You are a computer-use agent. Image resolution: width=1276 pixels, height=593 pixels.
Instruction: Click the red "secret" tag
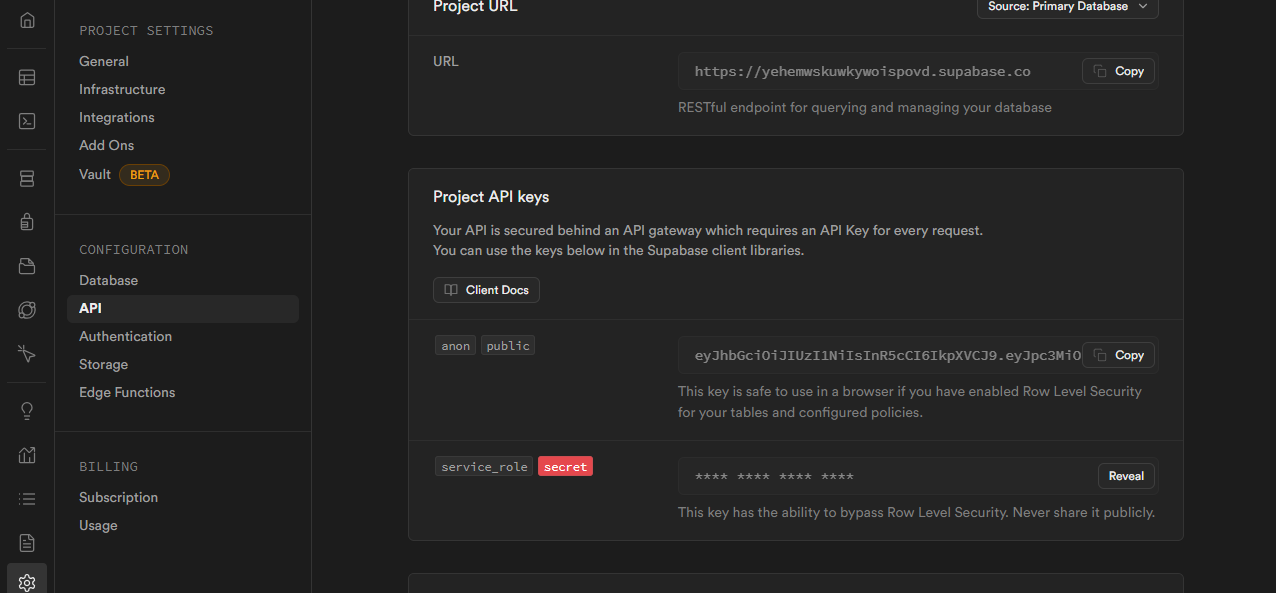coord(565,467)
